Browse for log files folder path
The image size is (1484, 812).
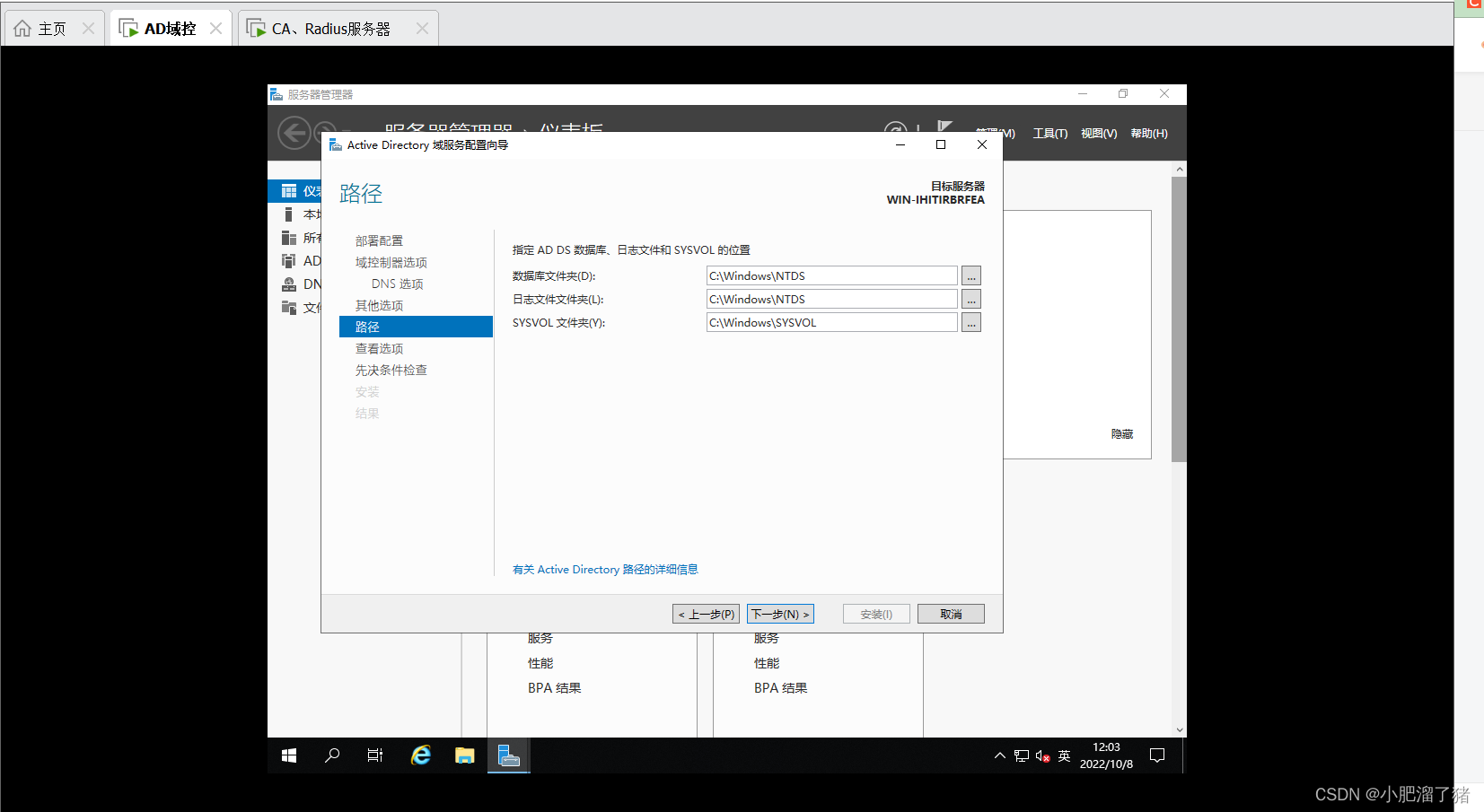tap(971, 299)
